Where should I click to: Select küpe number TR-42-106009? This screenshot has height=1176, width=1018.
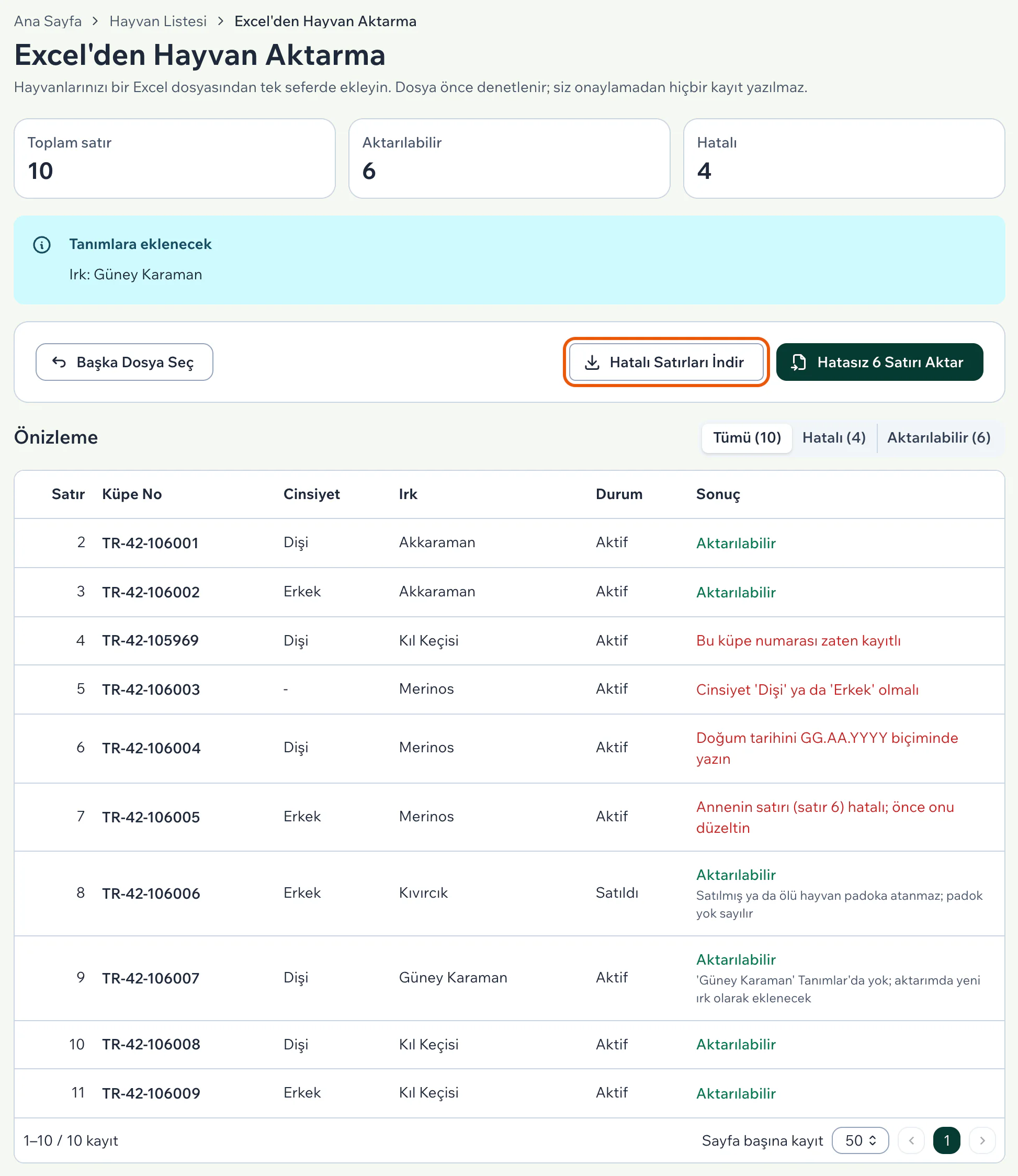click(x=151, y=1094)
